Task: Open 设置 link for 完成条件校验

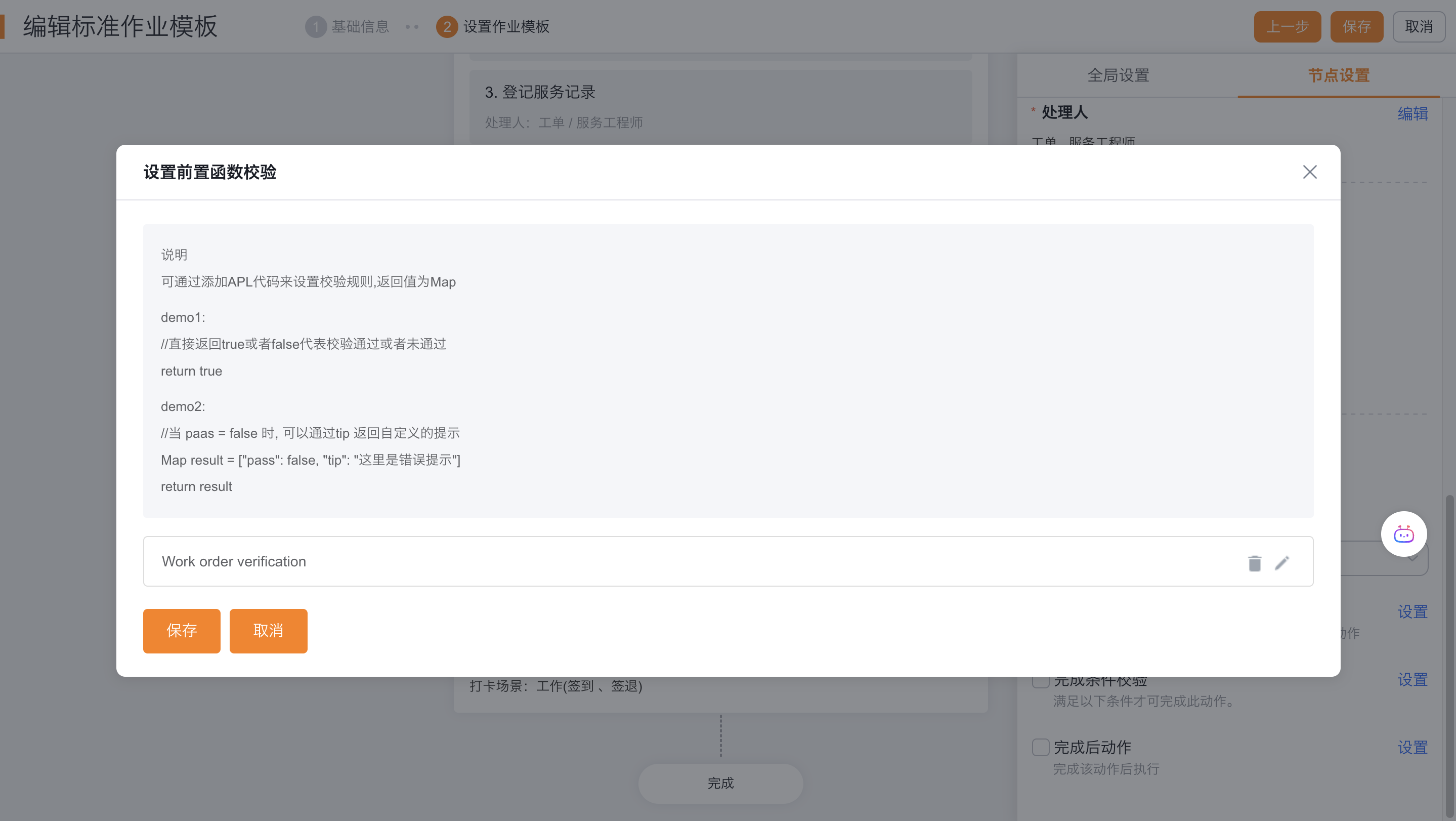Action: coord(1412,680)
